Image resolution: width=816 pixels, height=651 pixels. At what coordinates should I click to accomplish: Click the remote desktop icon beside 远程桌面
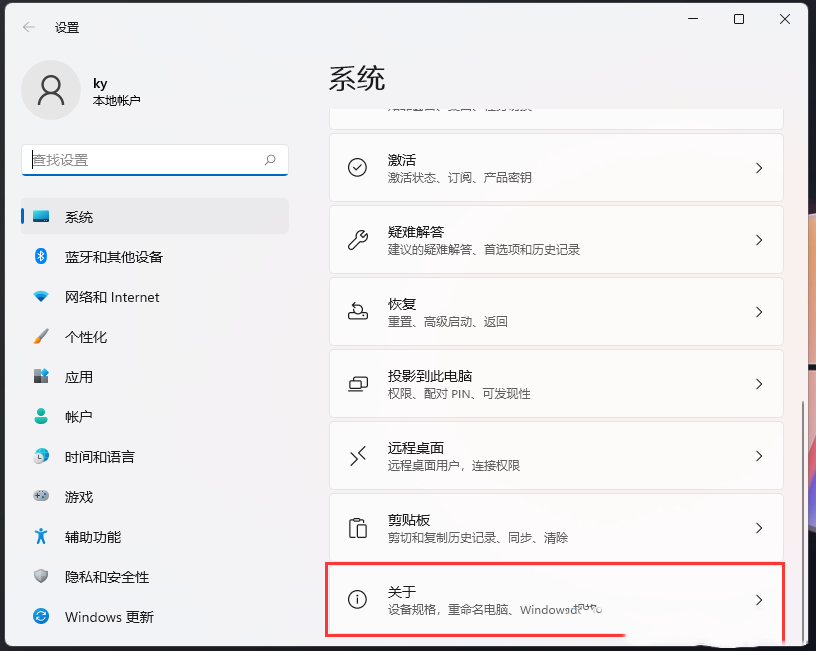[x=357, y=456]
